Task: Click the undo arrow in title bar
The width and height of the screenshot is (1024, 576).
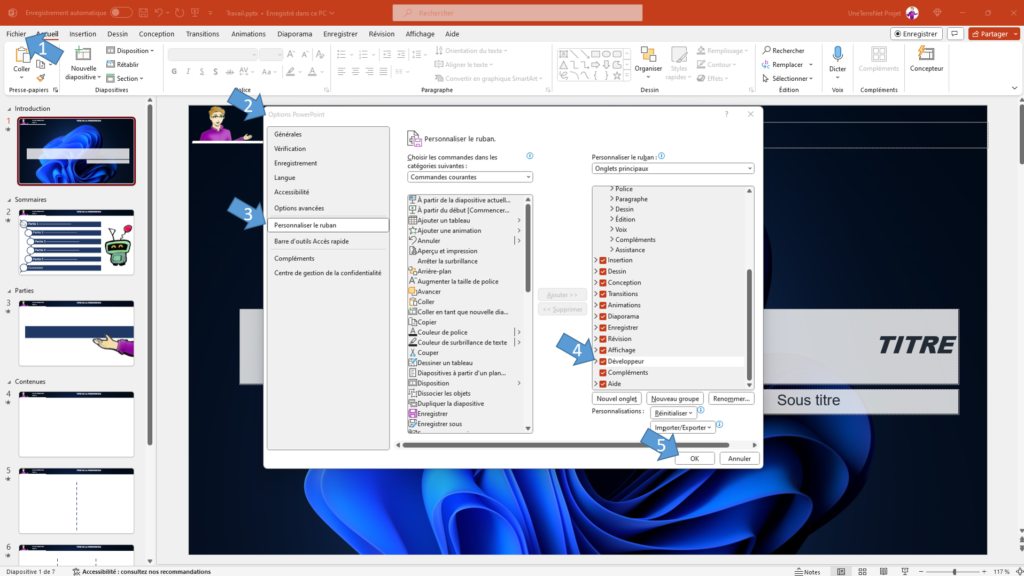Action: [x=159, y=12]
